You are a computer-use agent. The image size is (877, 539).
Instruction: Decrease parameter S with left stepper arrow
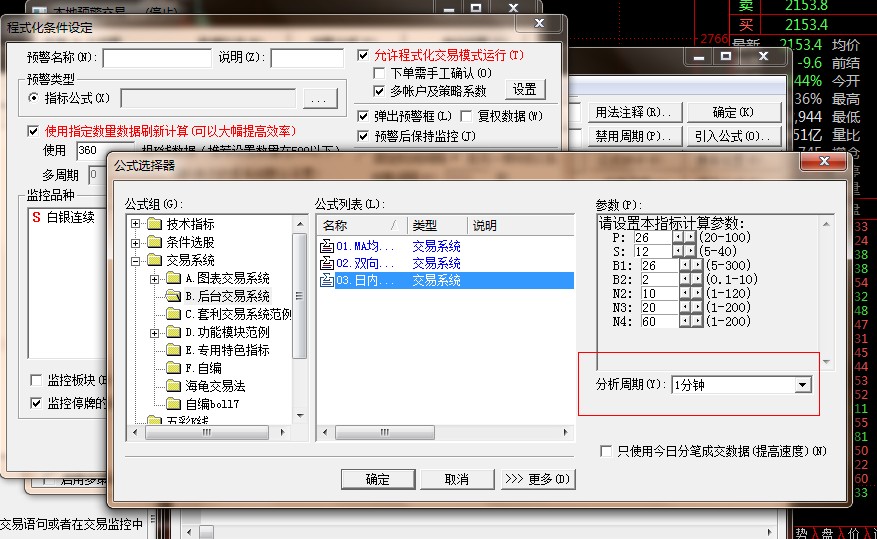tap(678, 251)
